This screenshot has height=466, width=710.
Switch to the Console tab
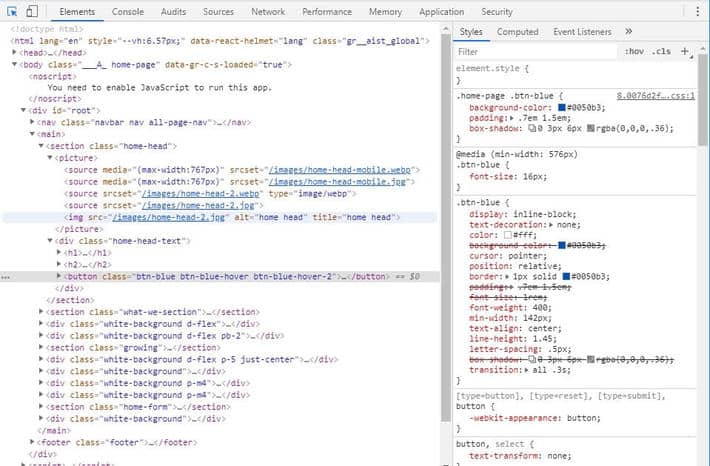click(128, 12)
